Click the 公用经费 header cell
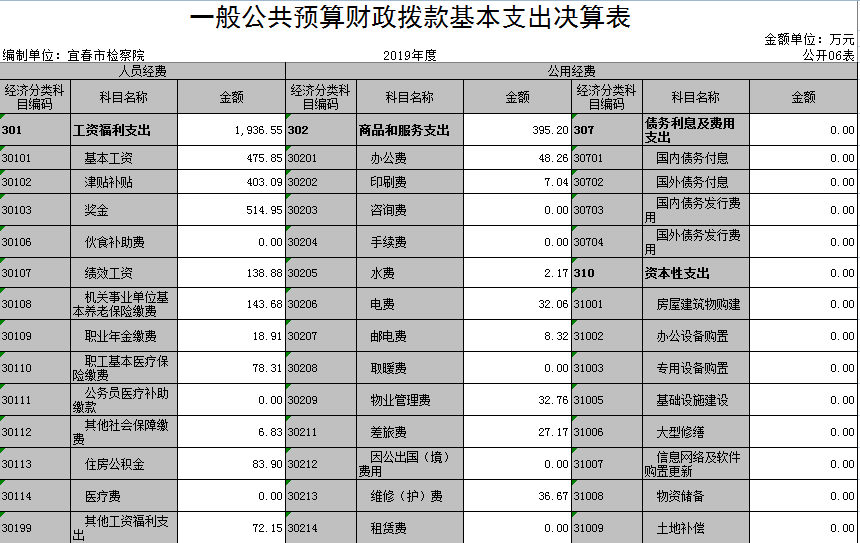Image resolution: width=860 pixels, height=543 pixels. pos(572,71)
